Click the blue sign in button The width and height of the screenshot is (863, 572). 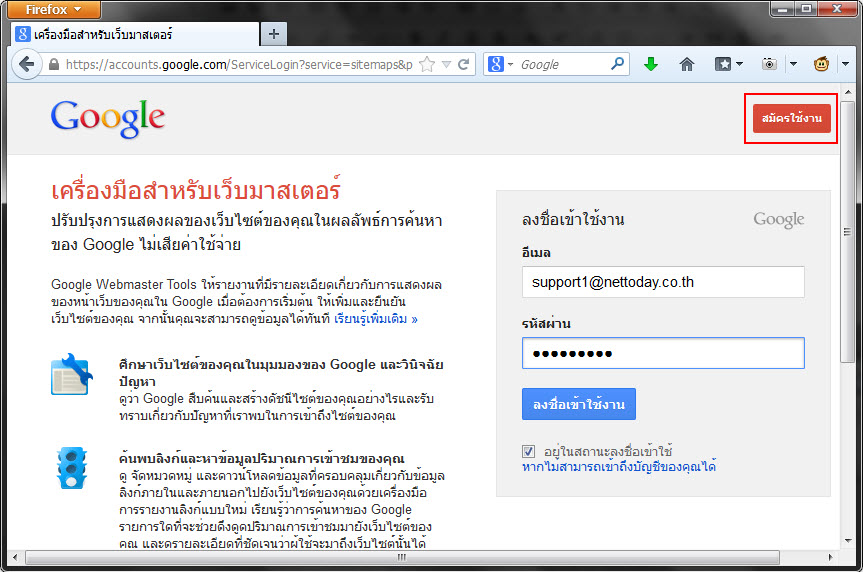[578, 404]
